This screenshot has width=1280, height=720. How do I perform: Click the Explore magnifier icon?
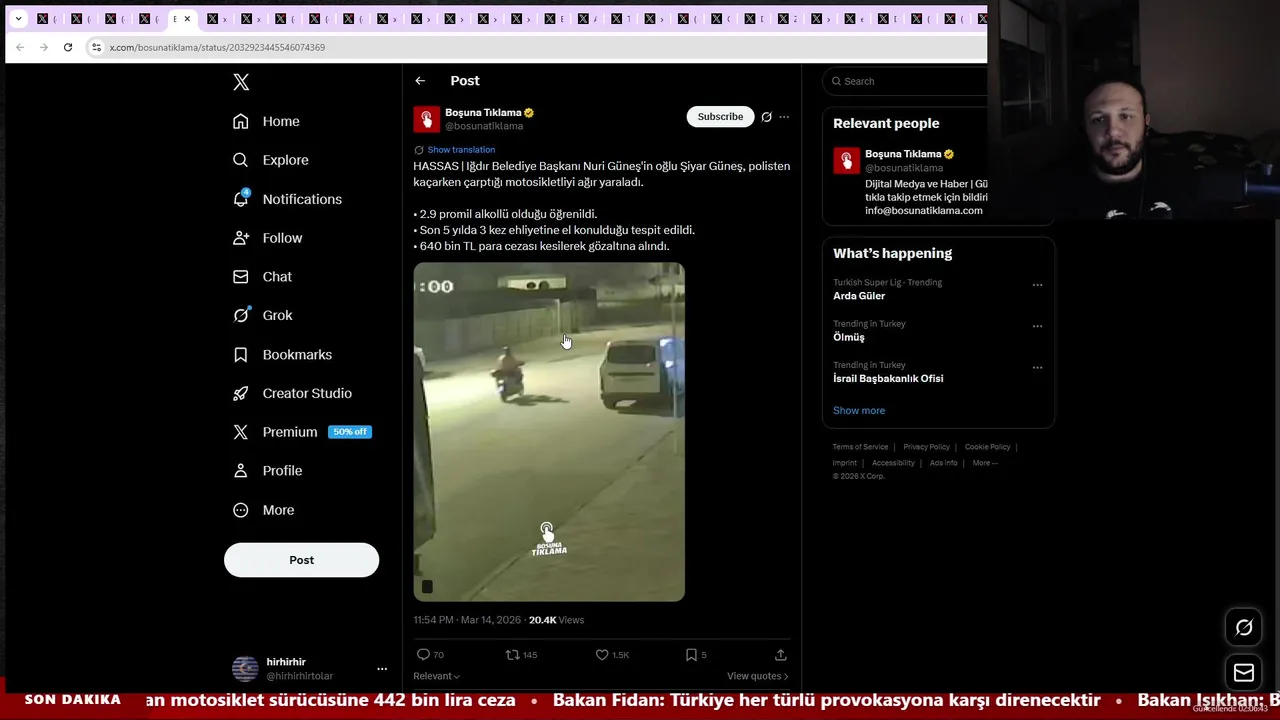241,160
